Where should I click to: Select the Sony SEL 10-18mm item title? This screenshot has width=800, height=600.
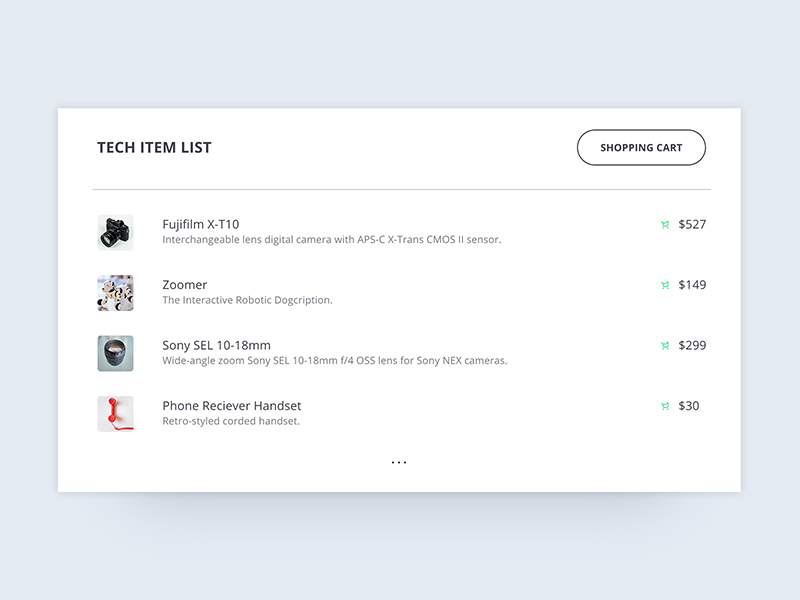(217, 344)
